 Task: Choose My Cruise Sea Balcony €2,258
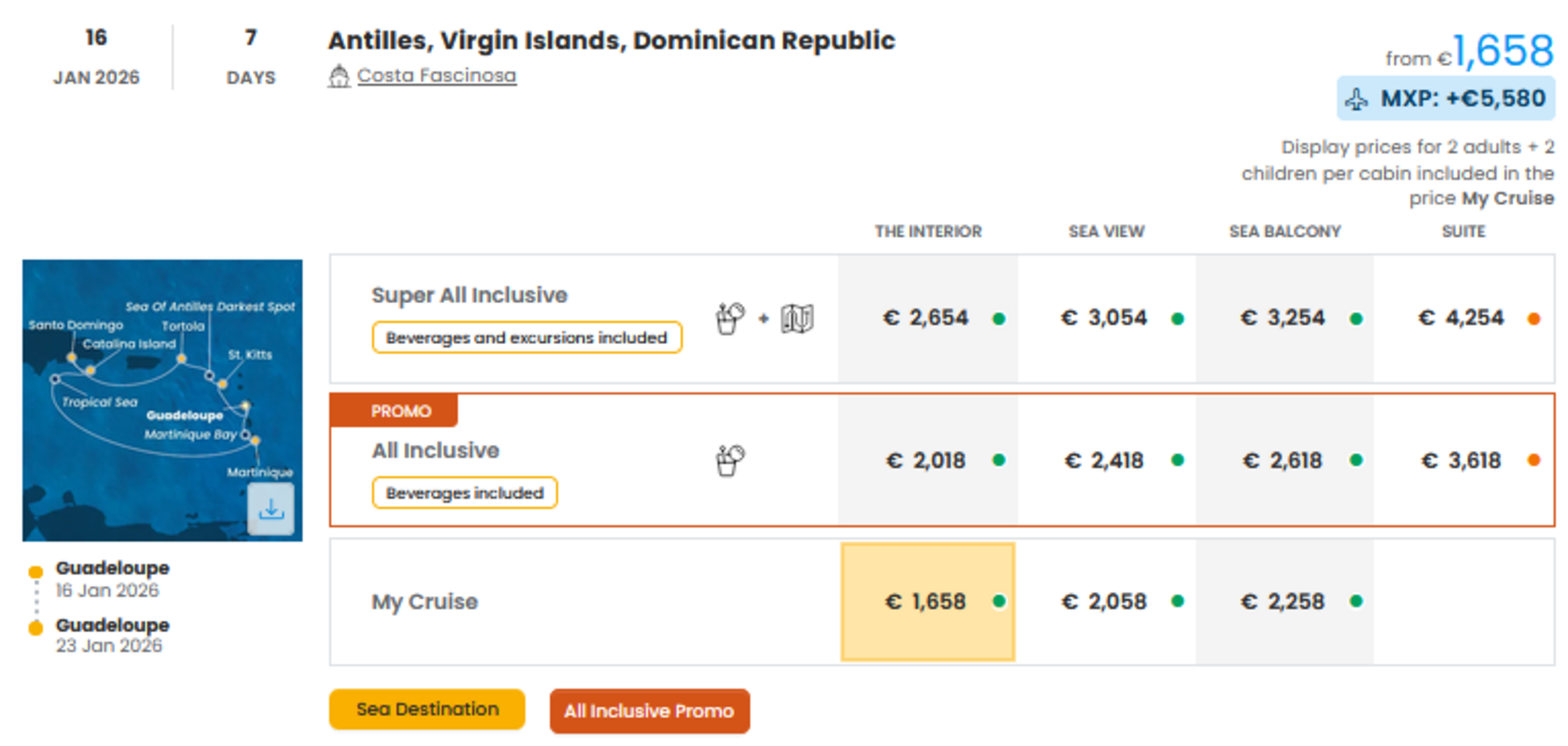(1284, 601)
